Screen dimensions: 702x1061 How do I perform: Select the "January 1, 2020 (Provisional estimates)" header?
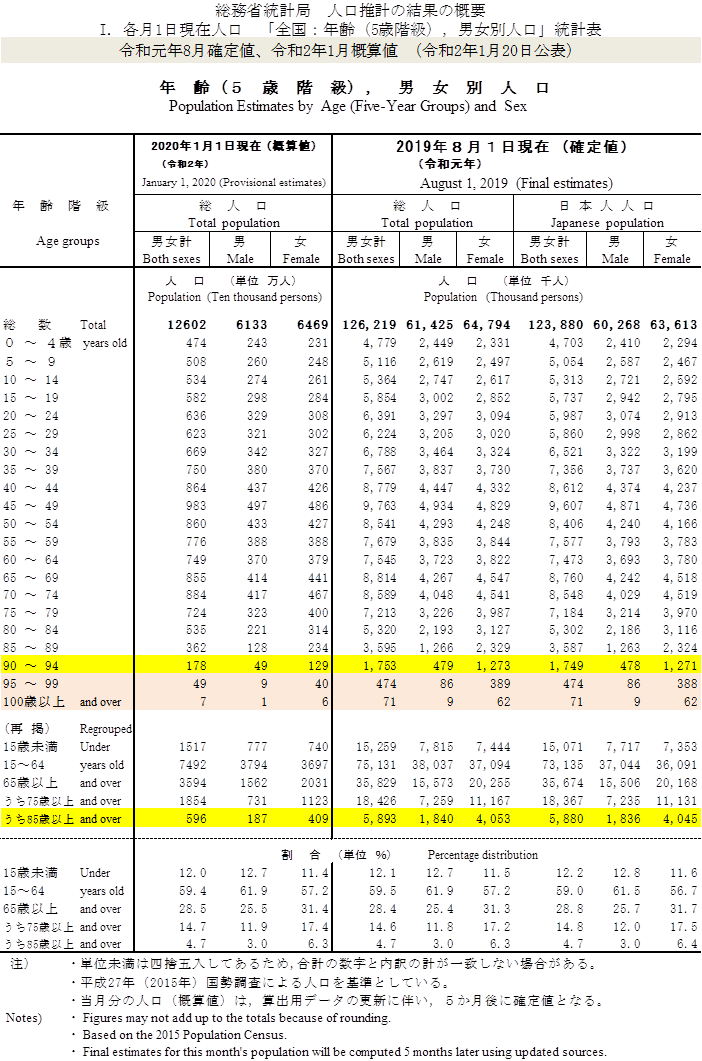click(233, 183)
